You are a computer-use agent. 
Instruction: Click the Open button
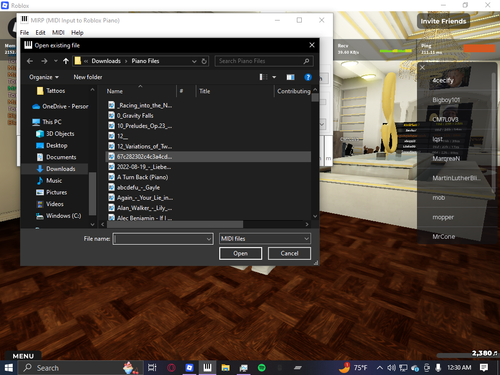[240, 253]
